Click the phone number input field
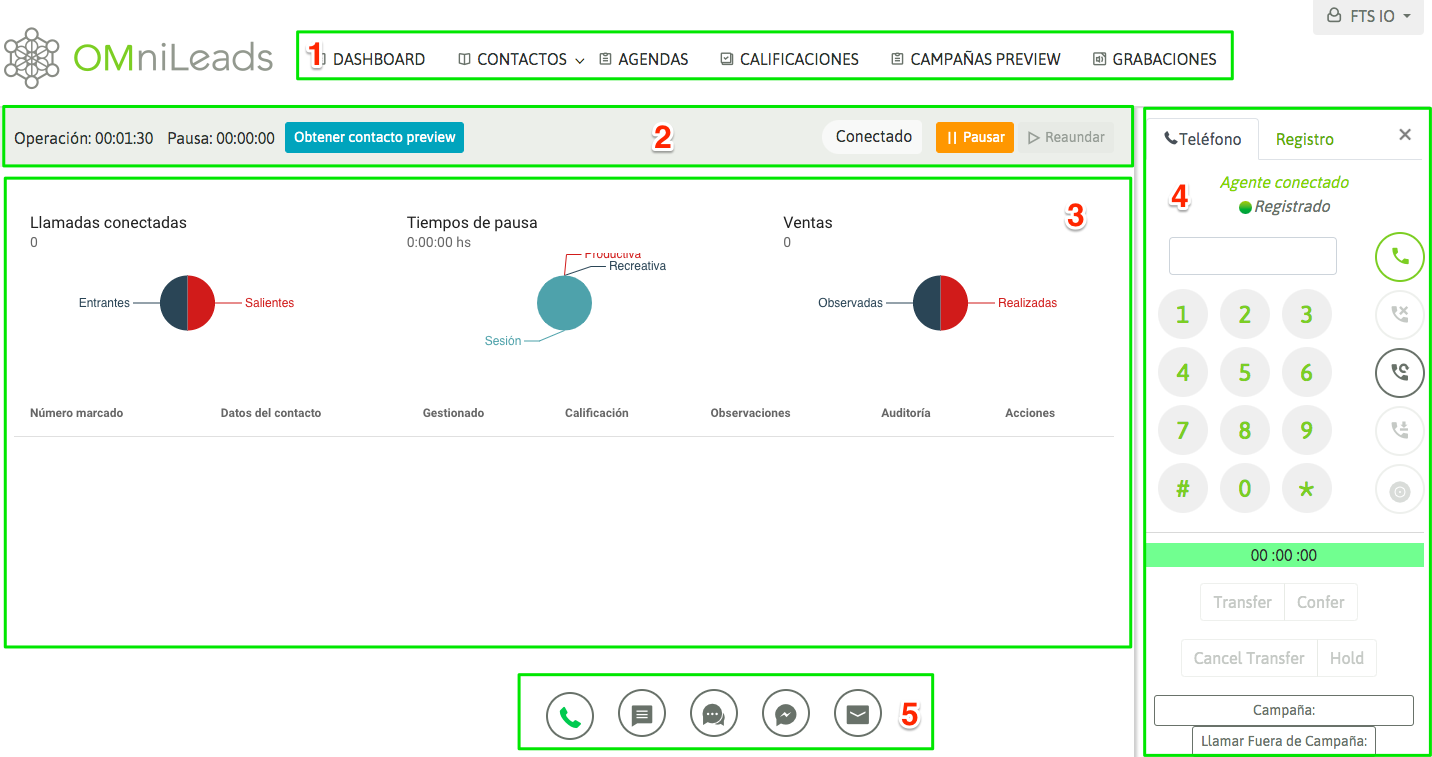This screenshot has height=757, width=1432. 1252,256
